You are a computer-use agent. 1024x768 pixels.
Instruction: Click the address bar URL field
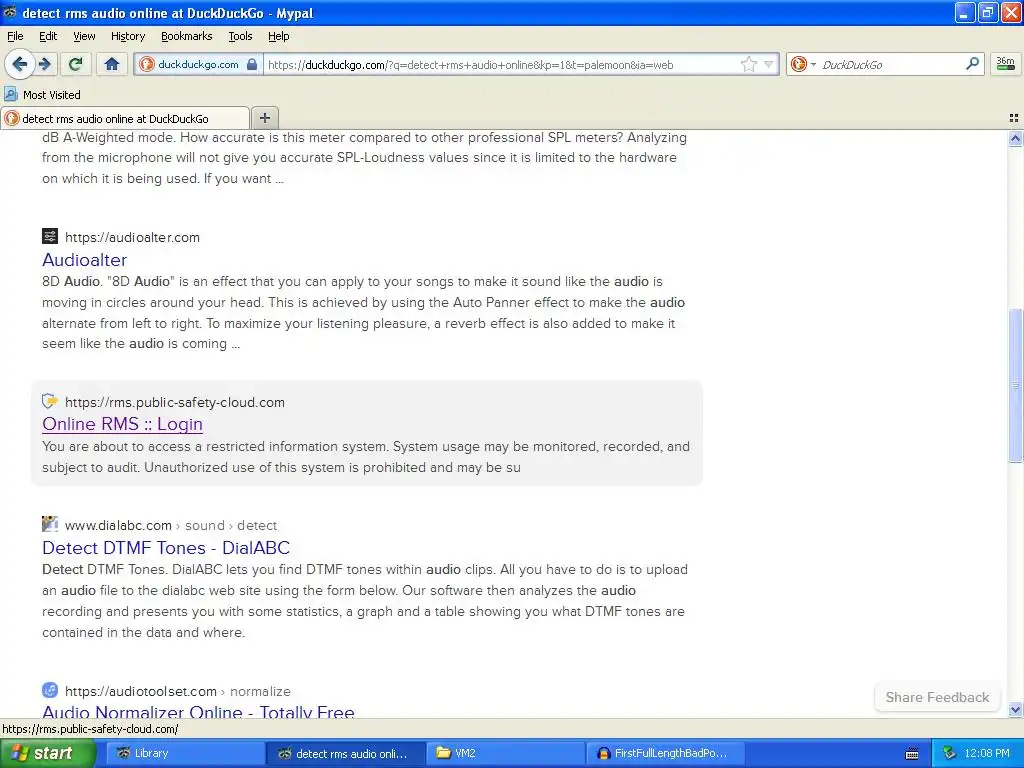tap(500, 65)
